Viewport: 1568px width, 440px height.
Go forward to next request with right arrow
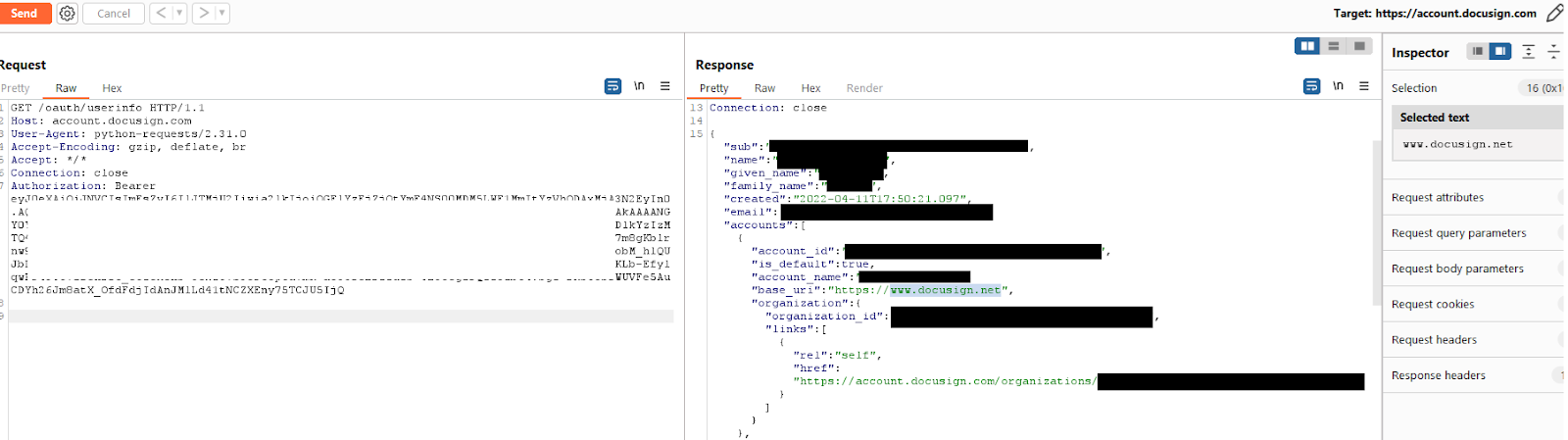pyautogui.click(x=204, y=13)
